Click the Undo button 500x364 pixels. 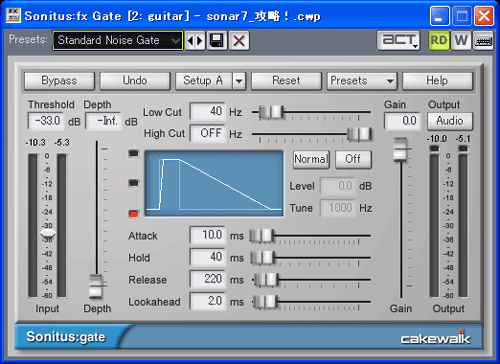(135, 81)
